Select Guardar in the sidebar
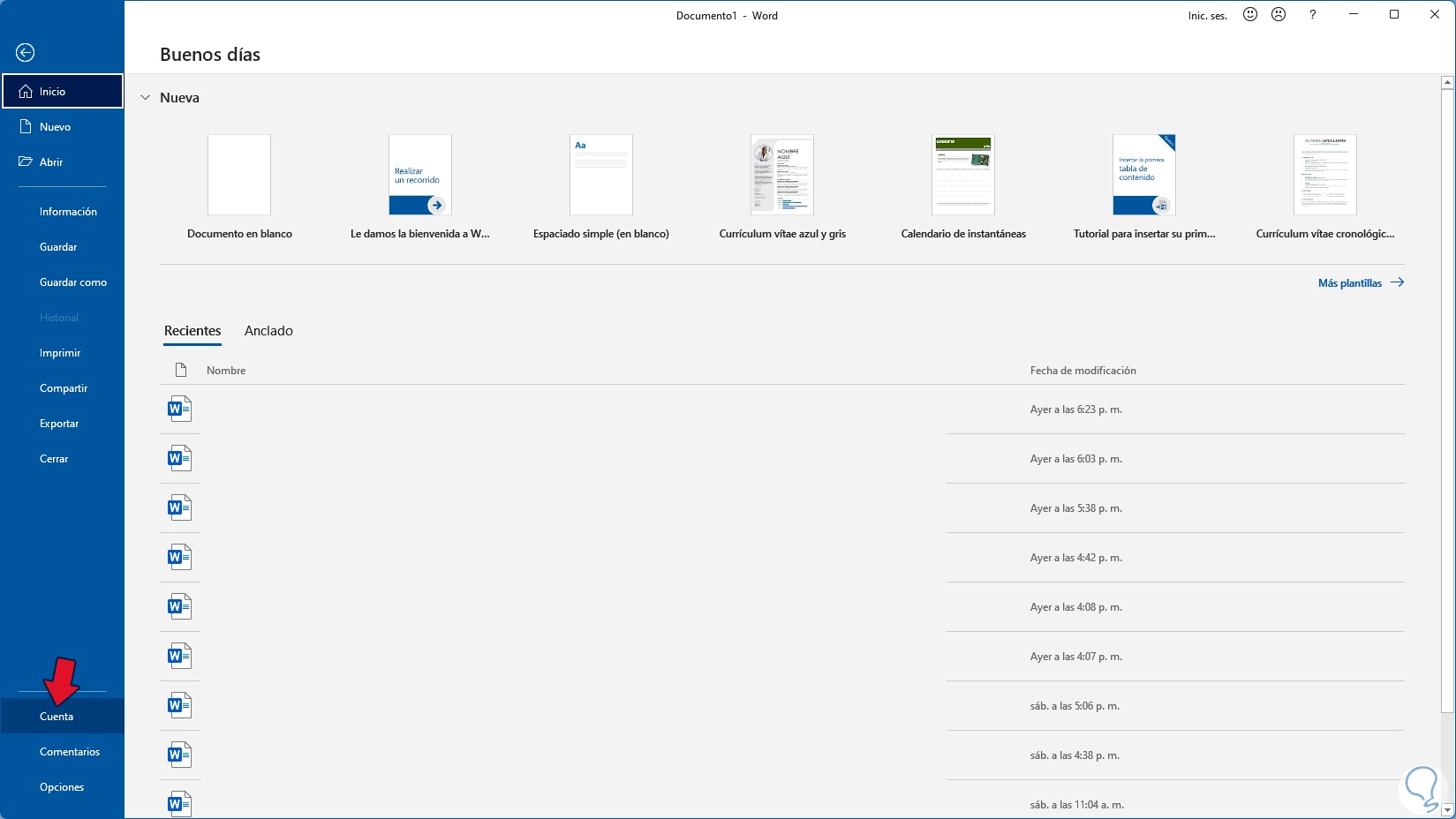 [63, 247]
